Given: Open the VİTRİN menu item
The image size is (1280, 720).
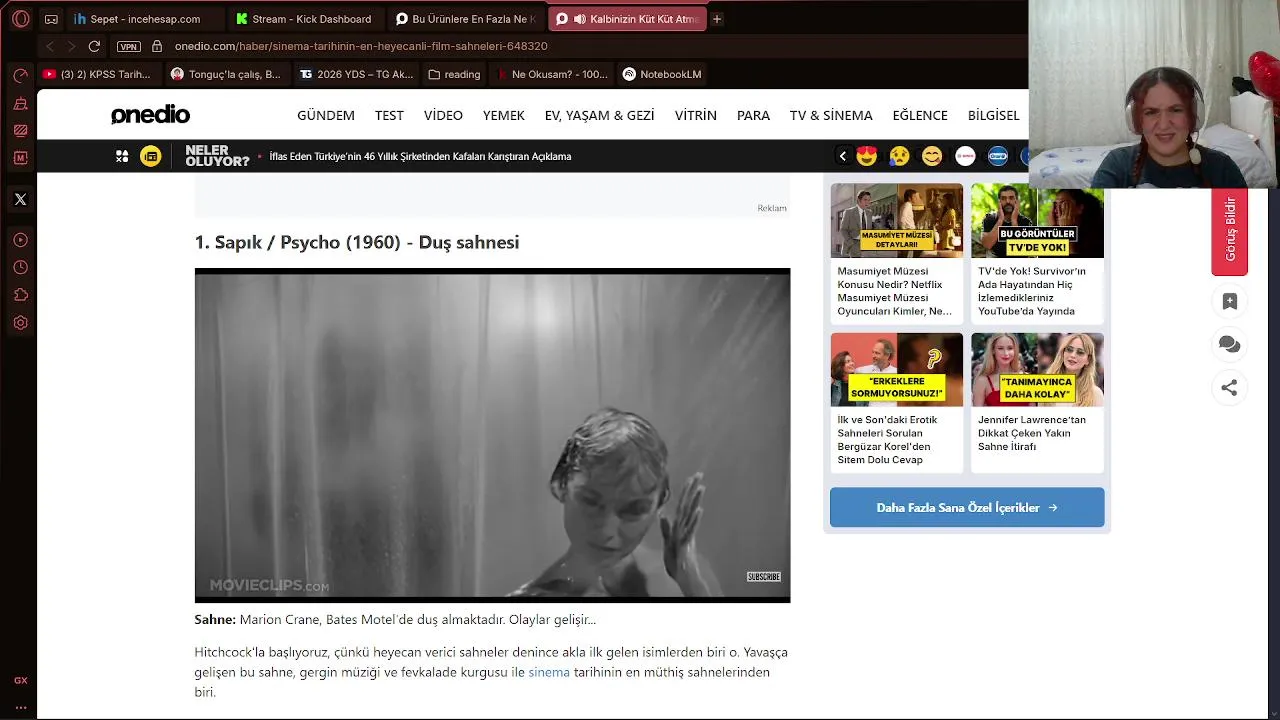Looking at the screenshot, I should coord(696,115).
